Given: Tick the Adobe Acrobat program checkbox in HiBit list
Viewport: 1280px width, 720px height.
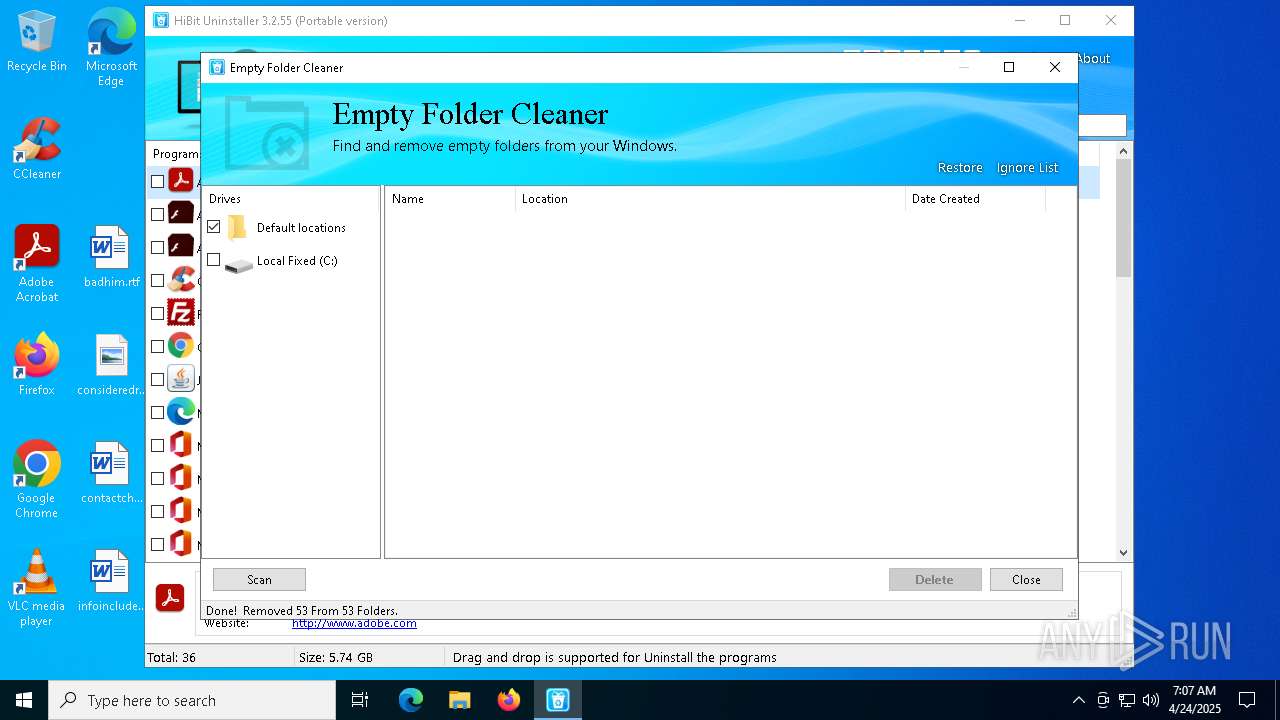Looking at the screenshot, I should coord(157,181).
